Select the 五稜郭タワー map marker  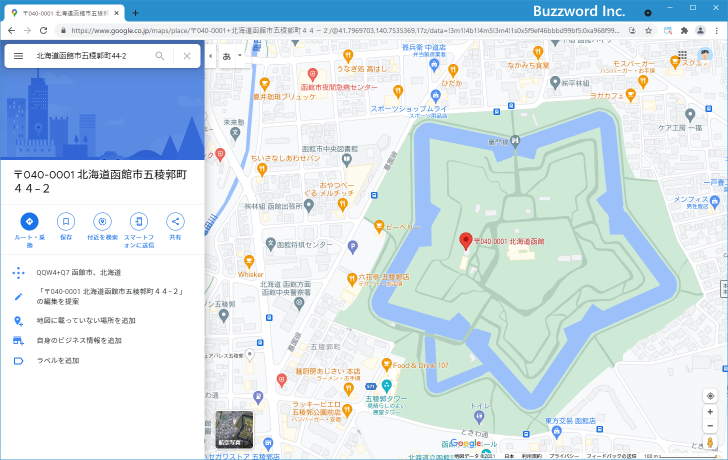pyautogui.click(x=386, y=385)
